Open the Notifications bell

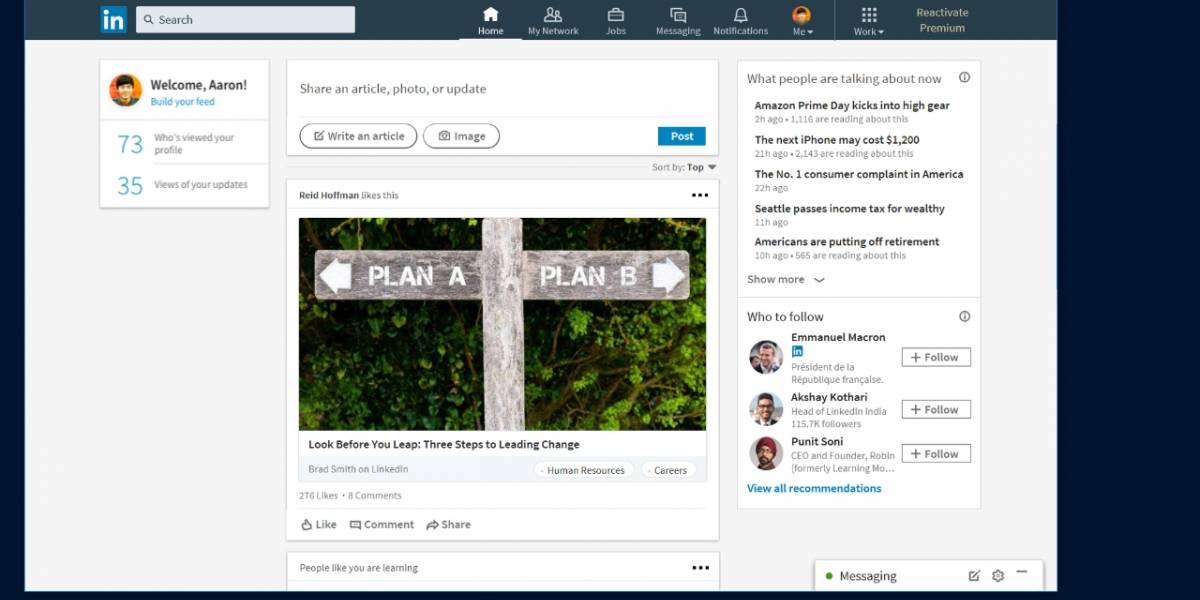[x=740, y=21]
